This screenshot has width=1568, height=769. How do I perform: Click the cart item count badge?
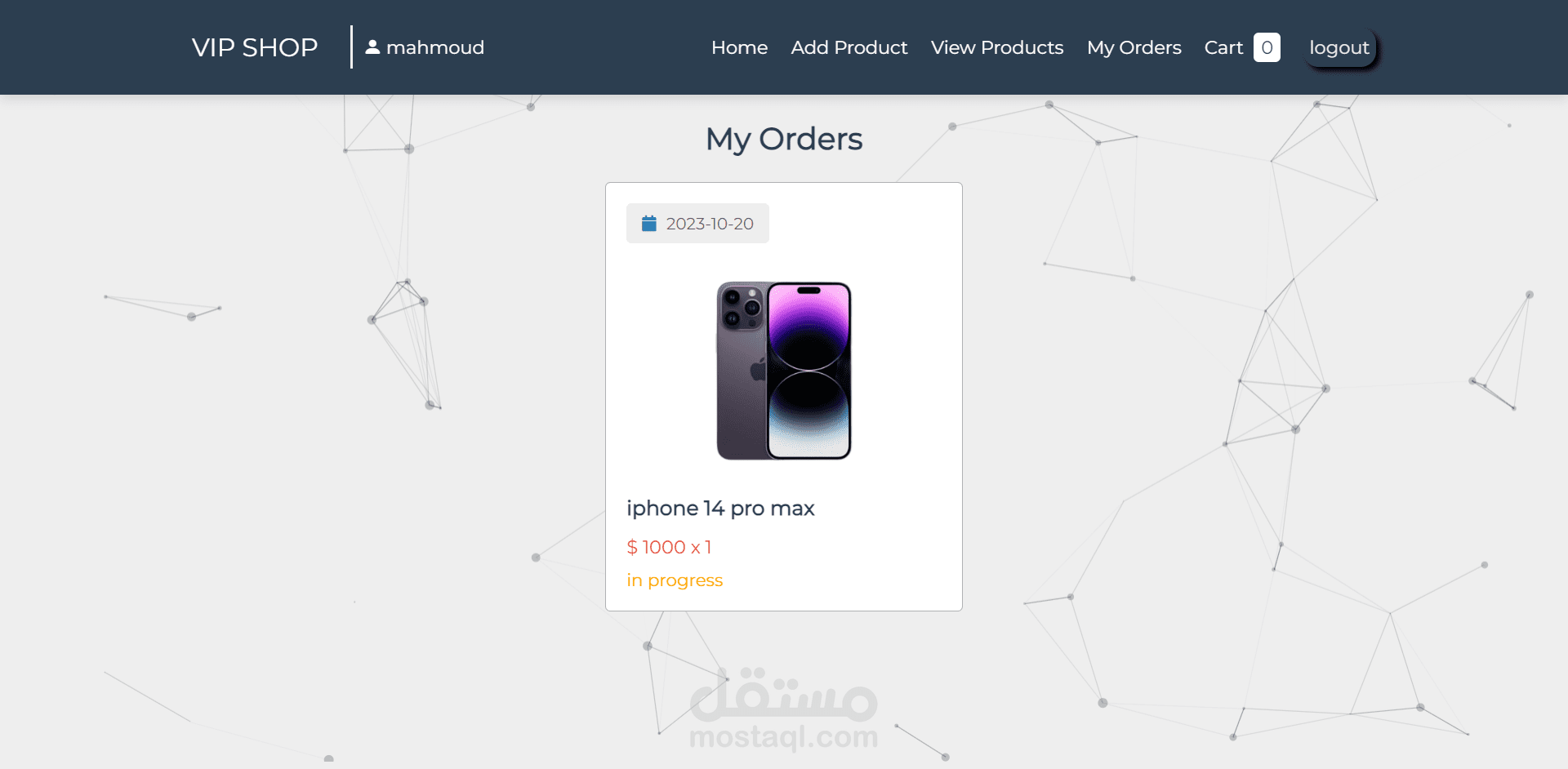(x=1267, y=47)
